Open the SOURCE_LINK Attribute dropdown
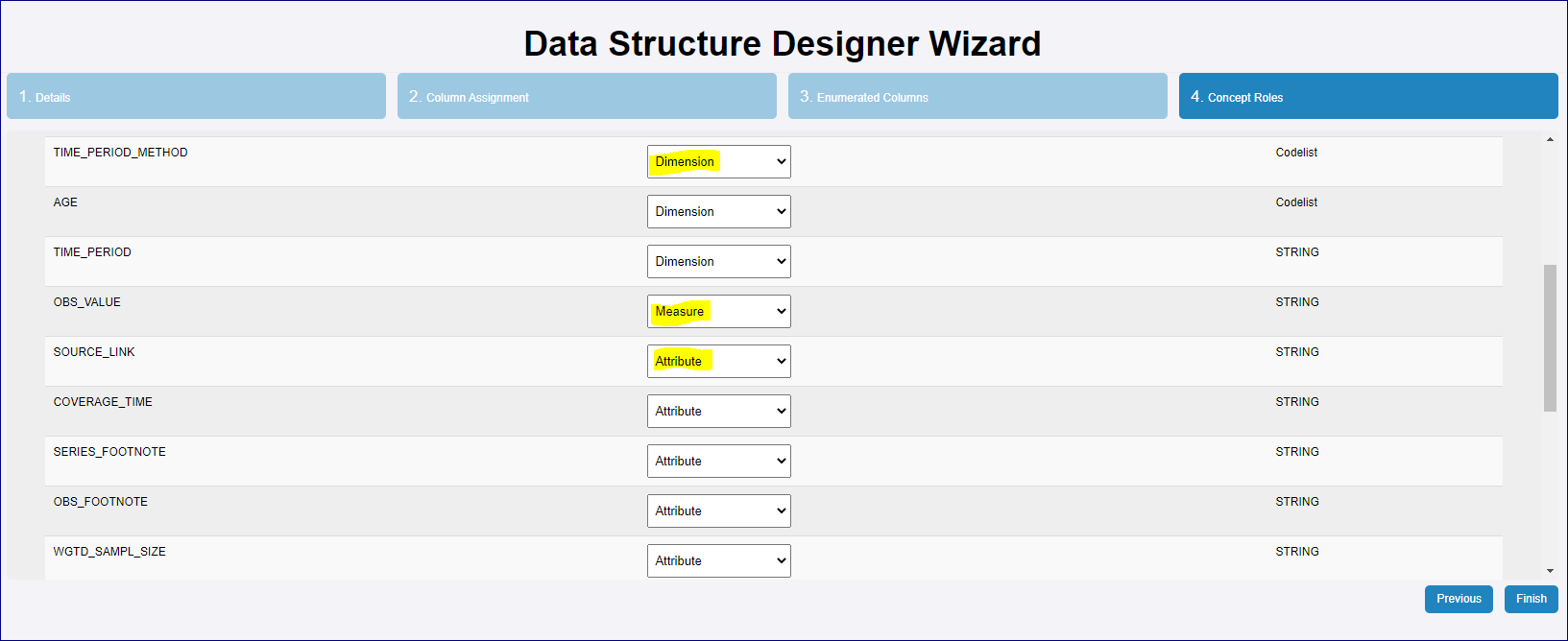Image resolution: width=1568 pixels, height=641 pixels. tap(718, 362)
